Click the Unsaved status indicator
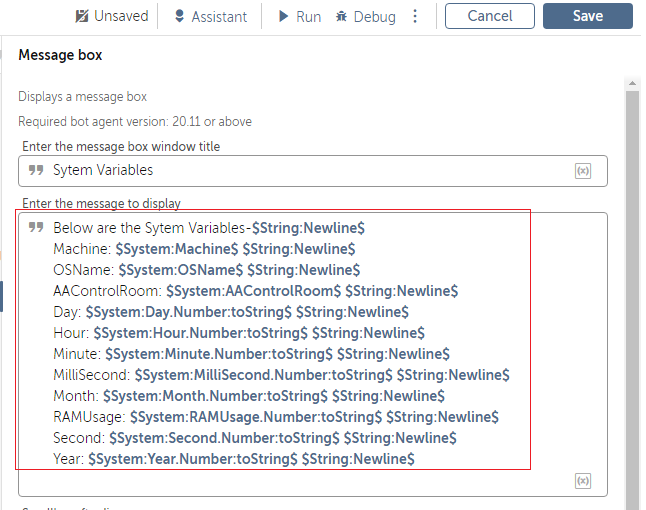This screenshot has width=646, height=510. click(x=112, y=16)
